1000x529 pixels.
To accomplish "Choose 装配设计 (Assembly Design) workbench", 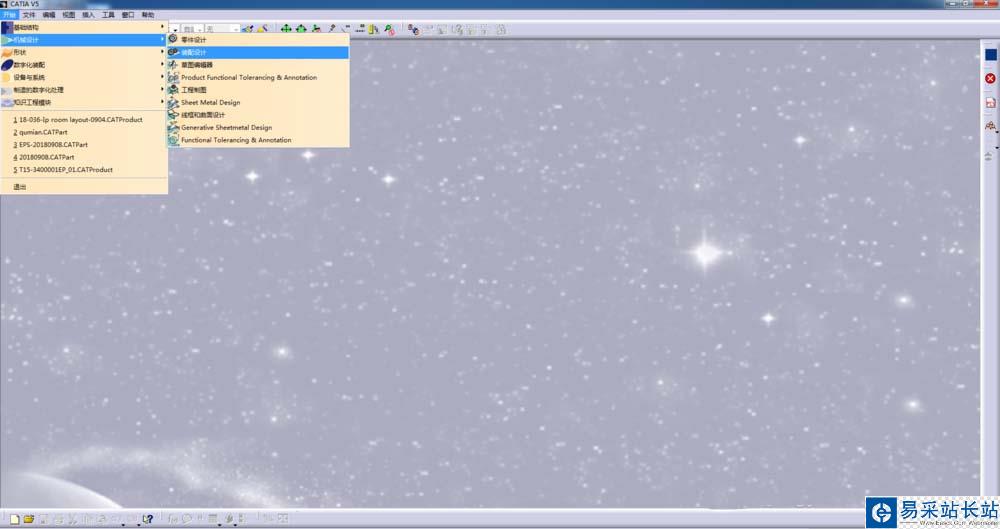I will [x=258, y=52].
